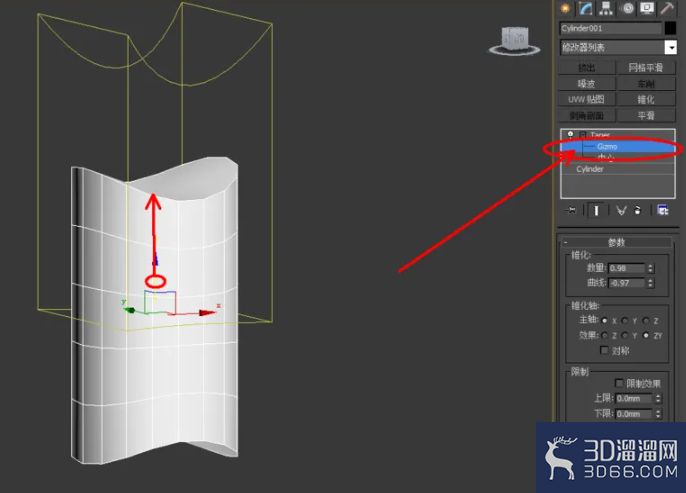Select Gizmo sub-object in modifier stack

[x=618, y=147]
